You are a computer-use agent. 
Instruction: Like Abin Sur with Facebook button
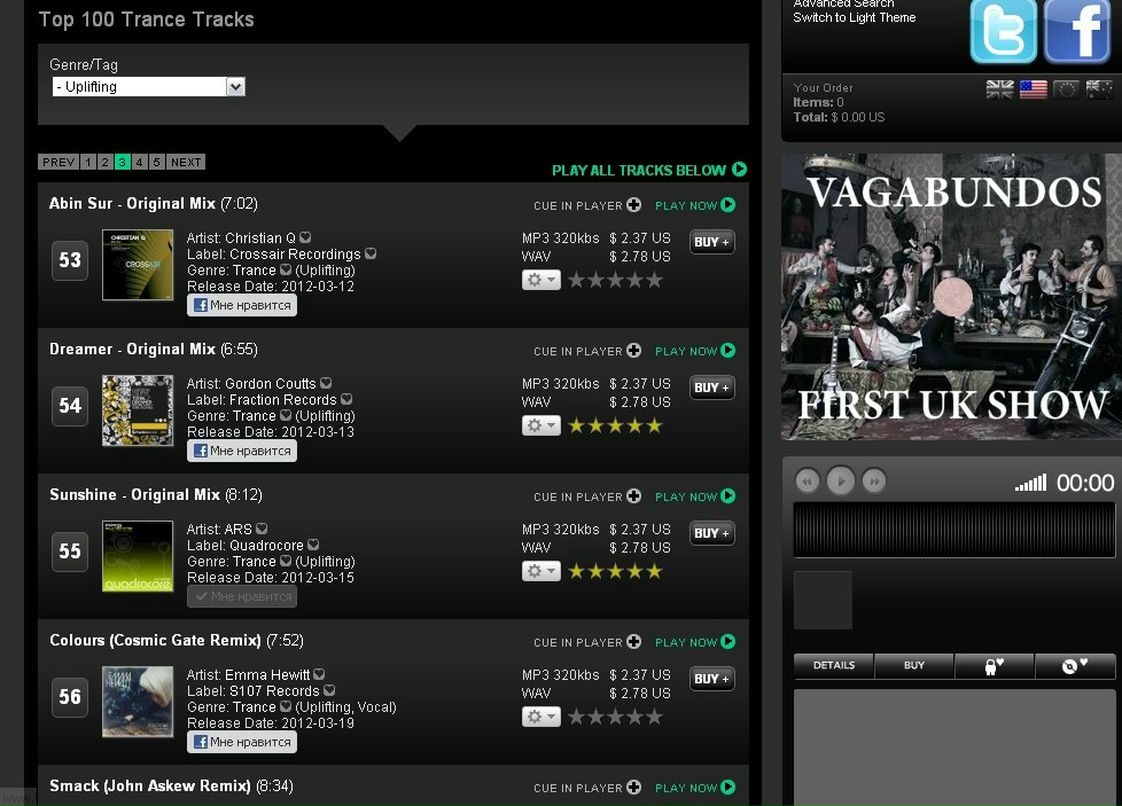pos(242,305)
